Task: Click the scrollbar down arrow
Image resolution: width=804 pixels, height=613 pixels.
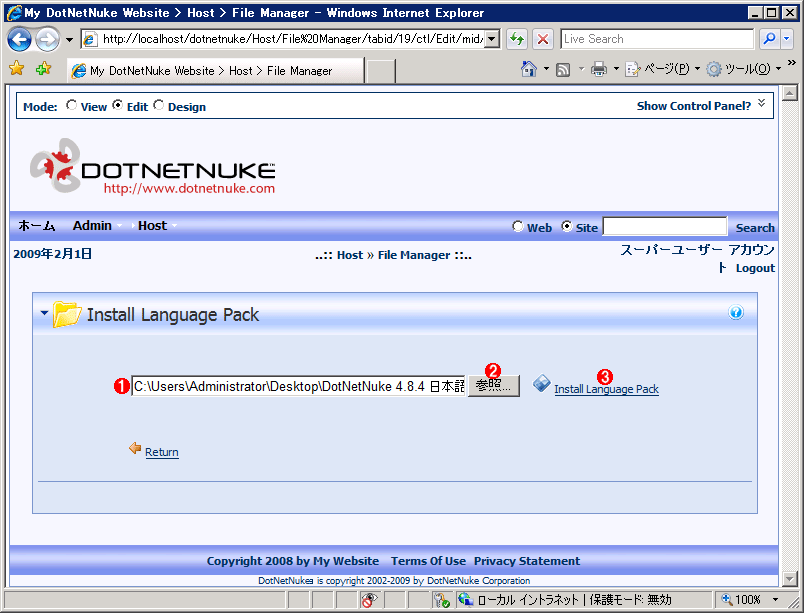Action: click(789, 579)
